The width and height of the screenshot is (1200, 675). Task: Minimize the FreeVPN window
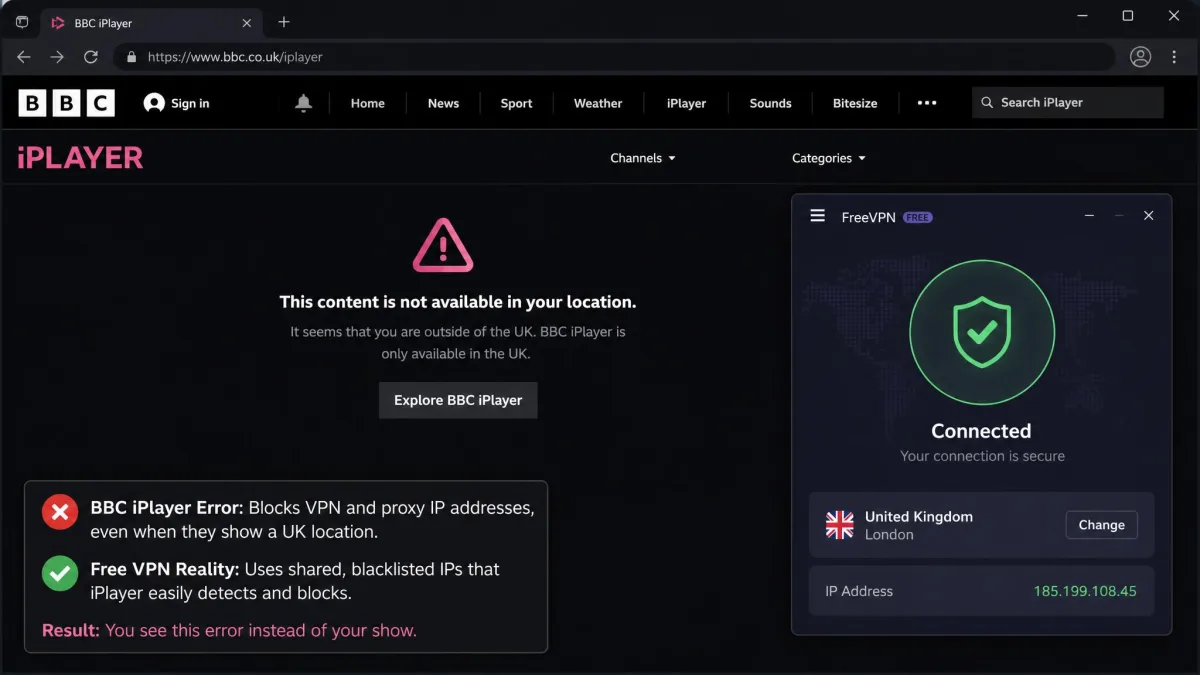(1090, 216)
